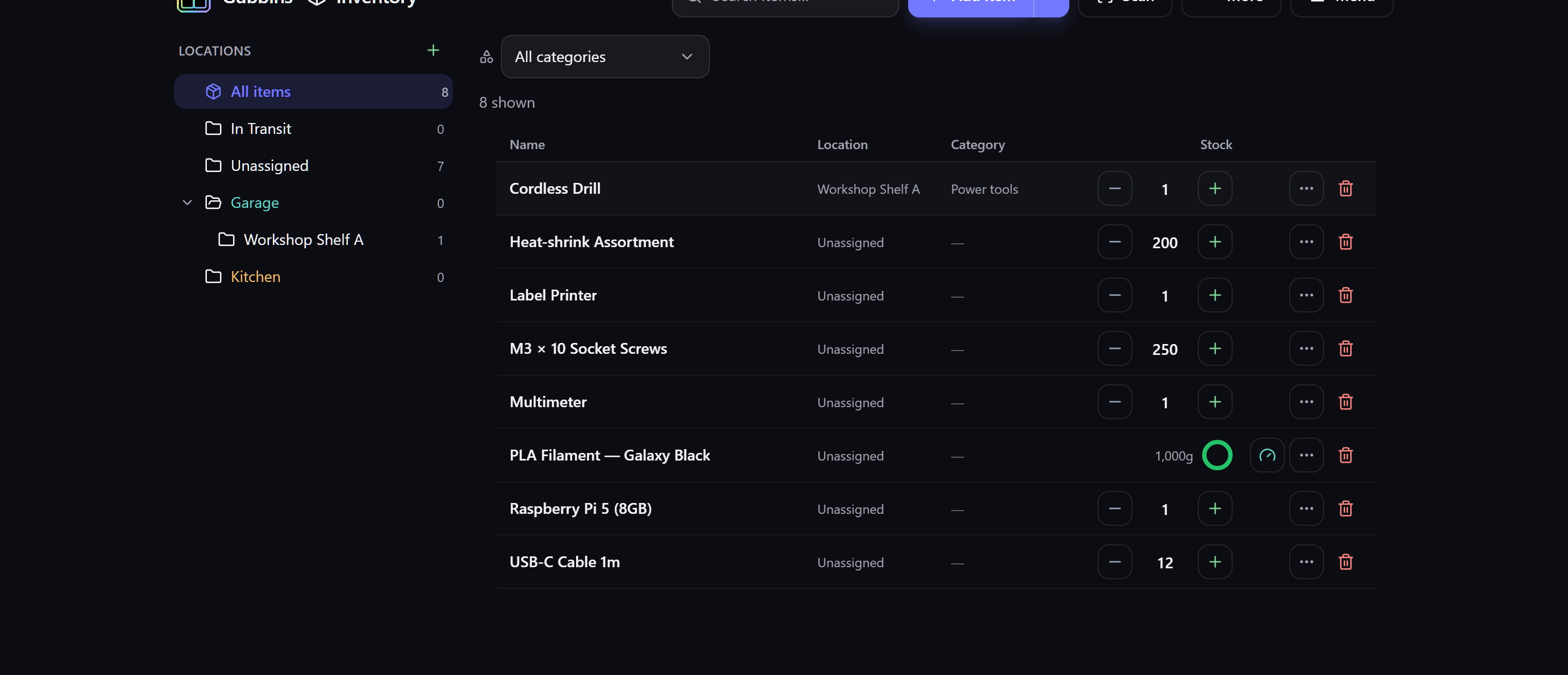The image size is (1568, 675).
Task: Open the Cordless Drill item name
Action: (x=555, y=189)
